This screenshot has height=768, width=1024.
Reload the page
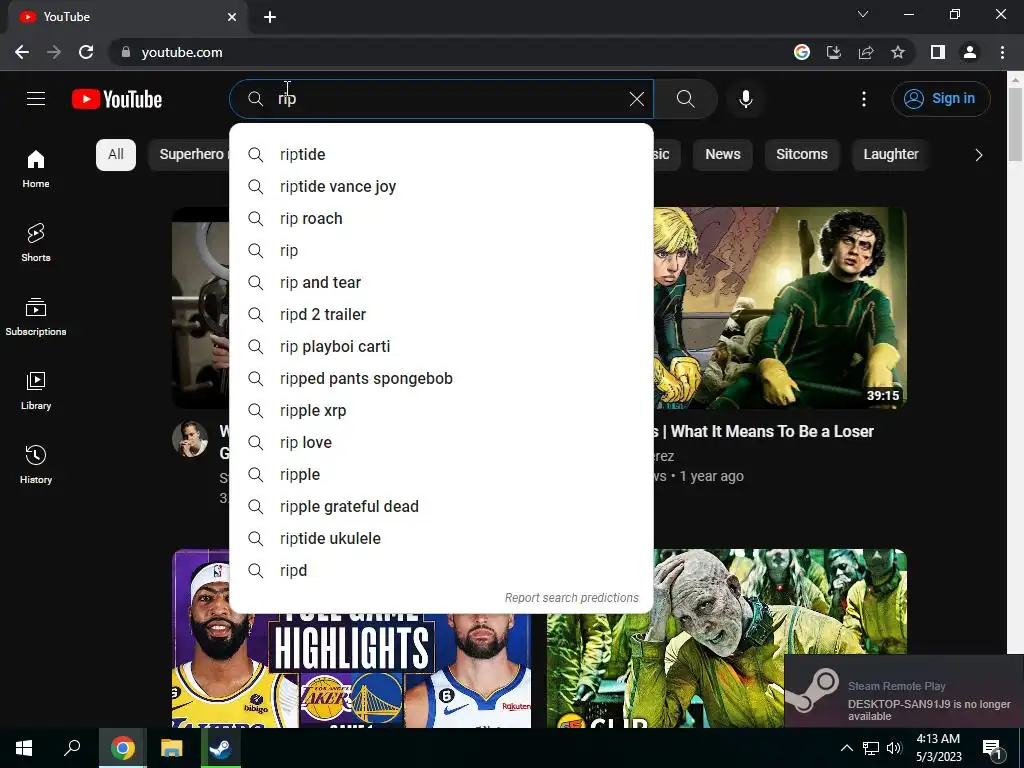tap(86, 52)
